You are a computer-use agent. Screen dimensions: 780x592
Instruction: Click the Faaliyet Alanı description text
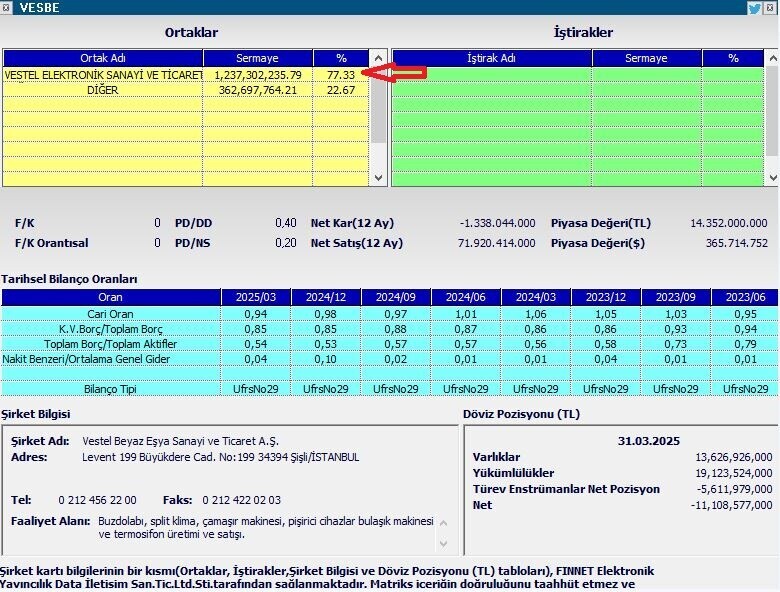point(266,527)
